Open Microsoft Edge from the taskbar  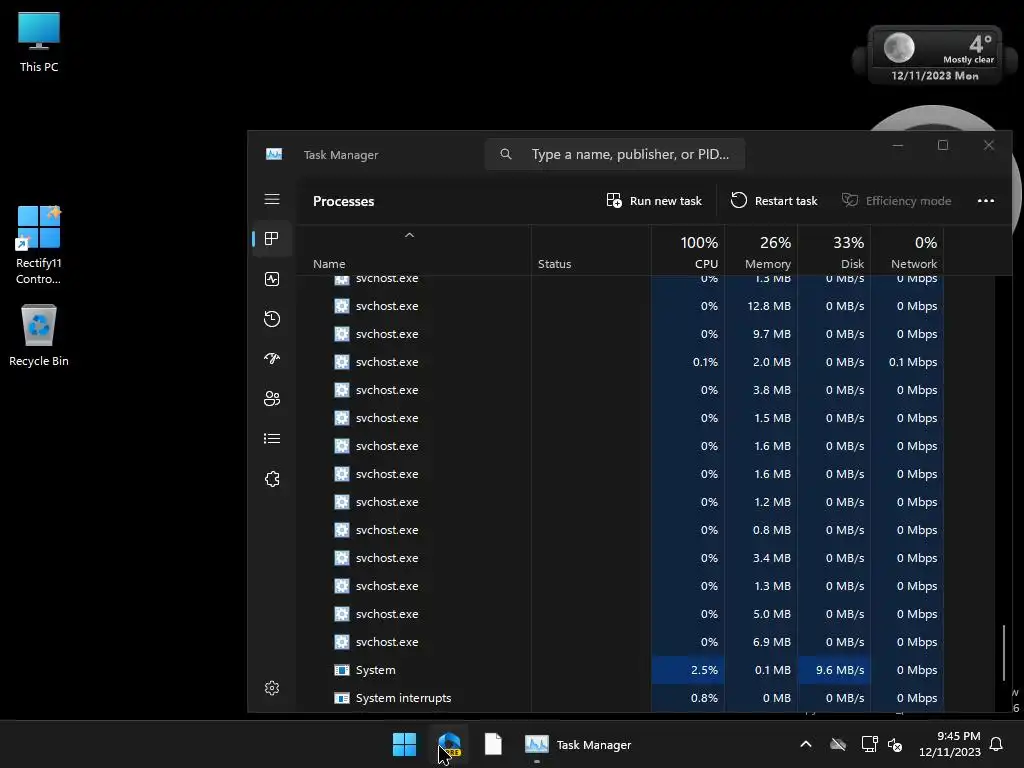pos(449,744)
